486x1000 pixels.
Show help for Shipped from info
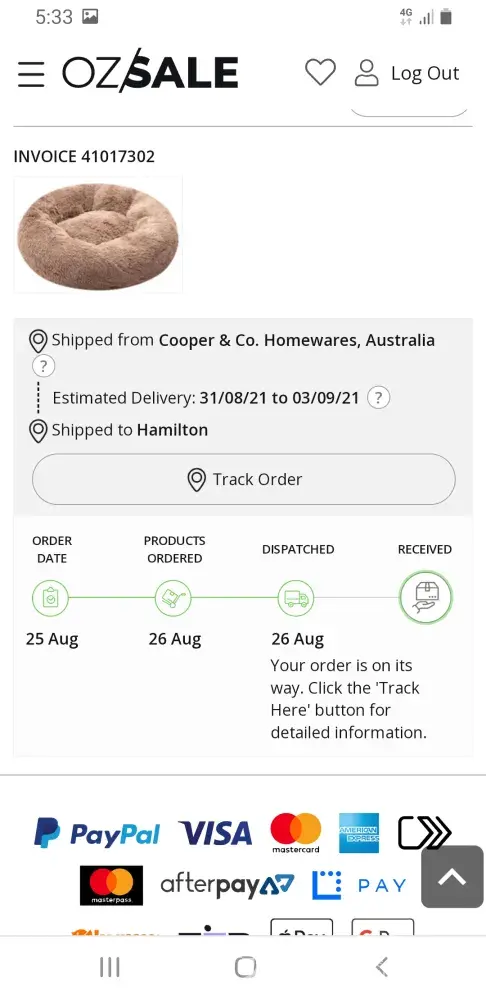(43, 366)
